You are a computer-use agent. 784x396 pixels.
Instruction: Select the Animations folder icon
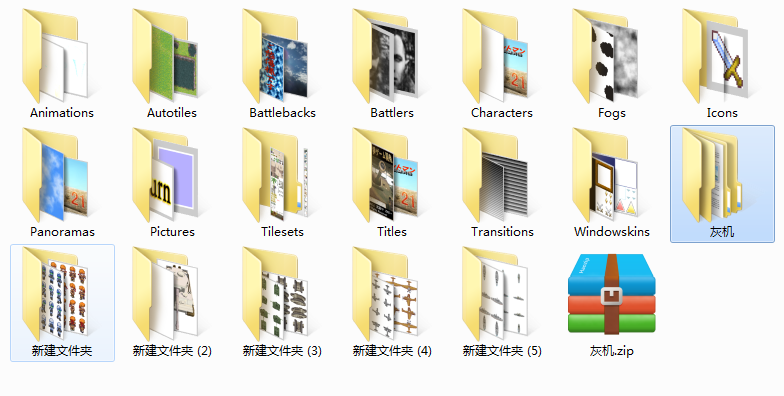(x=55, y=55)
